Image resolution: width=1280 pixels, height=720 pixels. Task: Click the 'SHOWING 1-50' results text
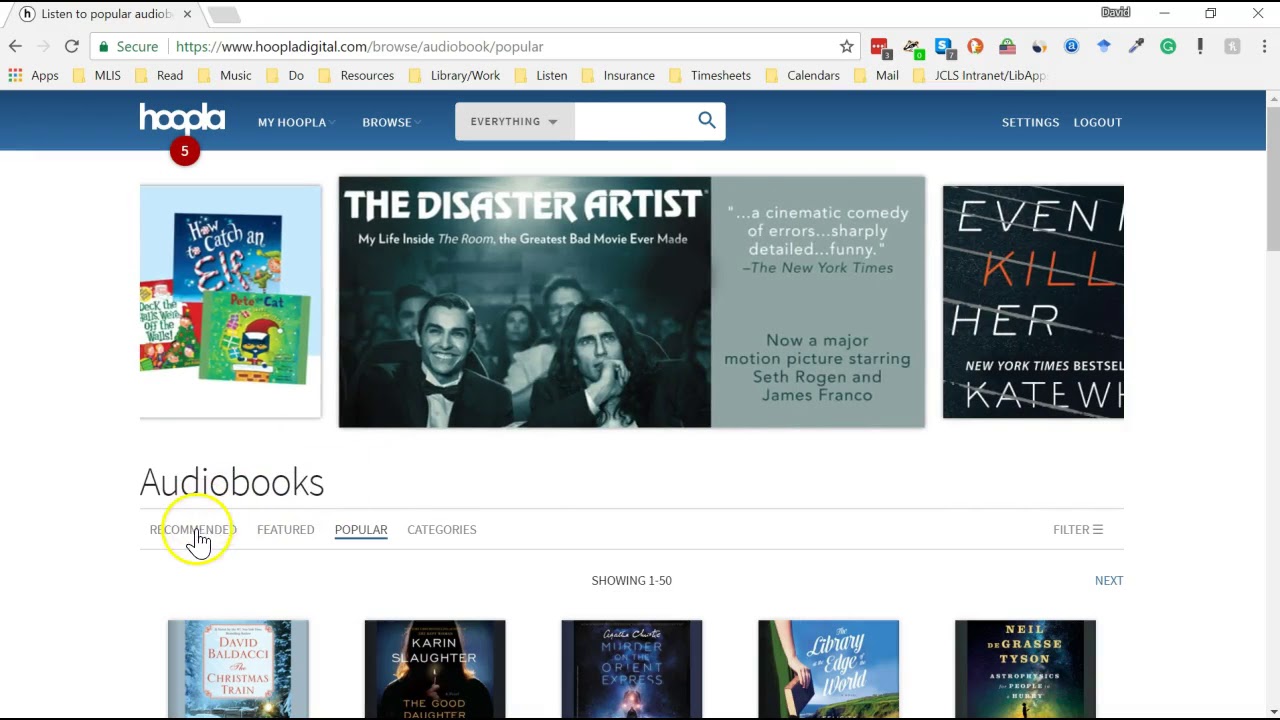631,581
